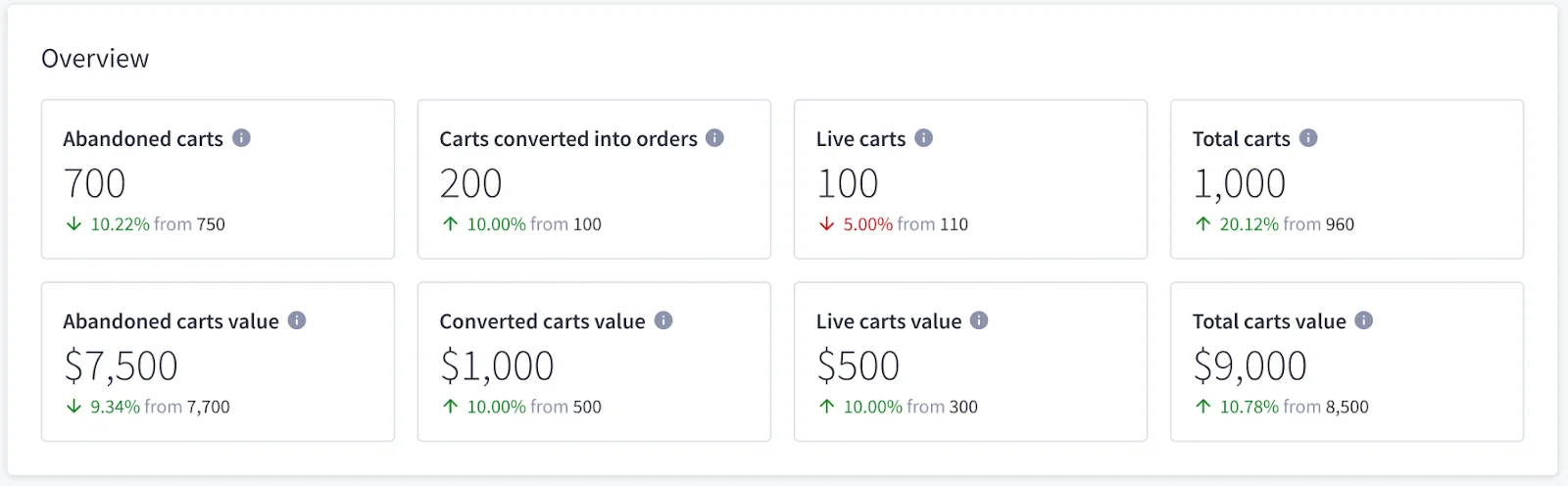The image size is (1568, 486).
Task: Click info icon next to Total carts value
Action: [x=1364, y=320]
